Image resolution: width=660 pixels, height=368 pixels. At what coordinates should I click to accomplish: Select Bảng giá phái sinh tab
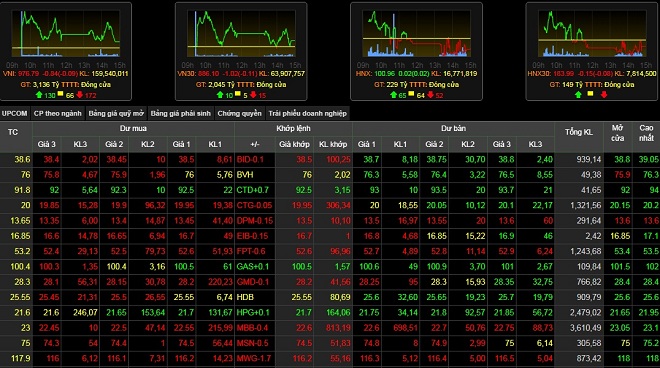tap(181, 113)
